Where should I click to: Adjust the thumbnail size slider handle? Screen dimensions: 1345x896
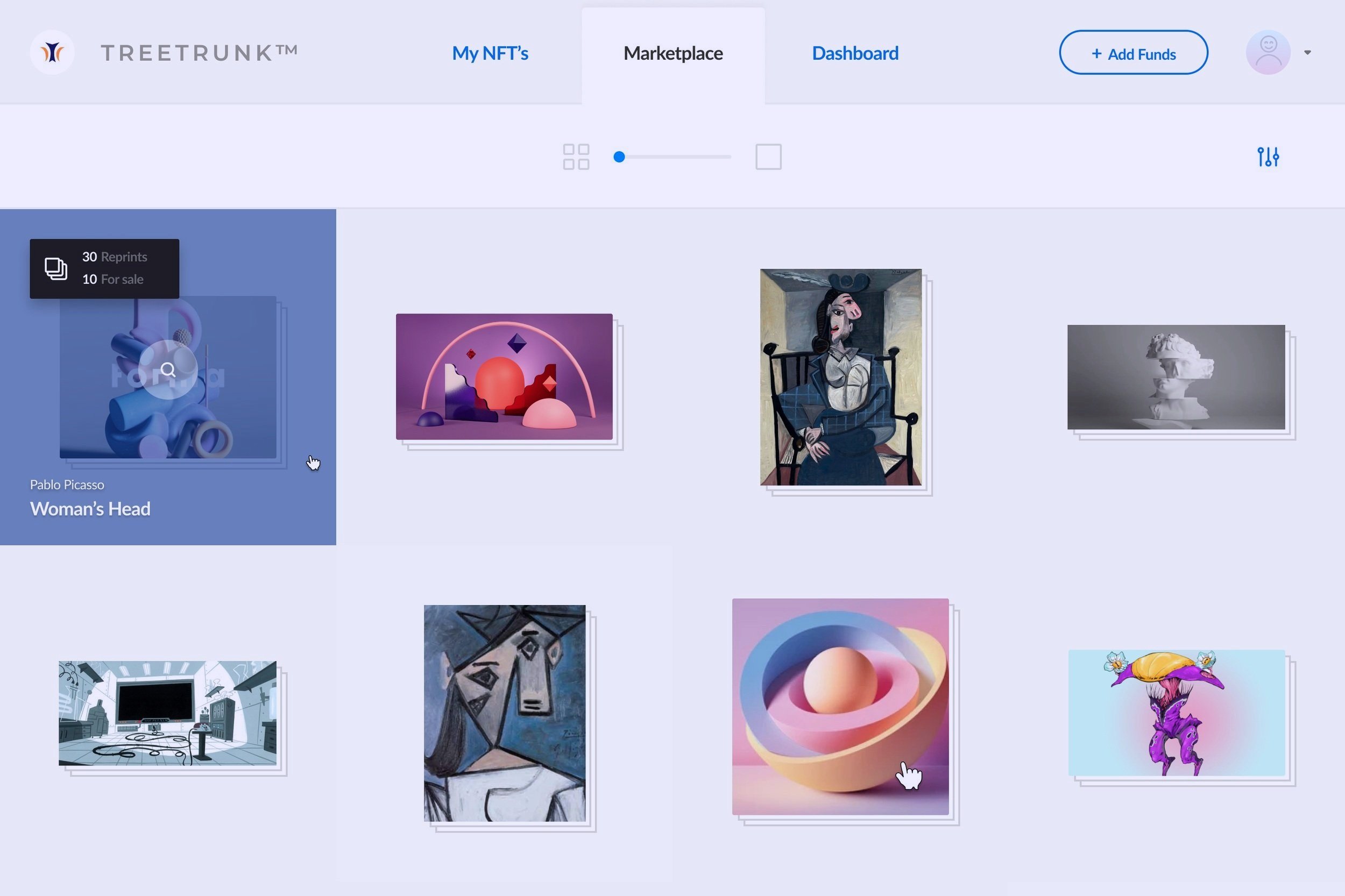pyautogui.click(x=619, y=157)
